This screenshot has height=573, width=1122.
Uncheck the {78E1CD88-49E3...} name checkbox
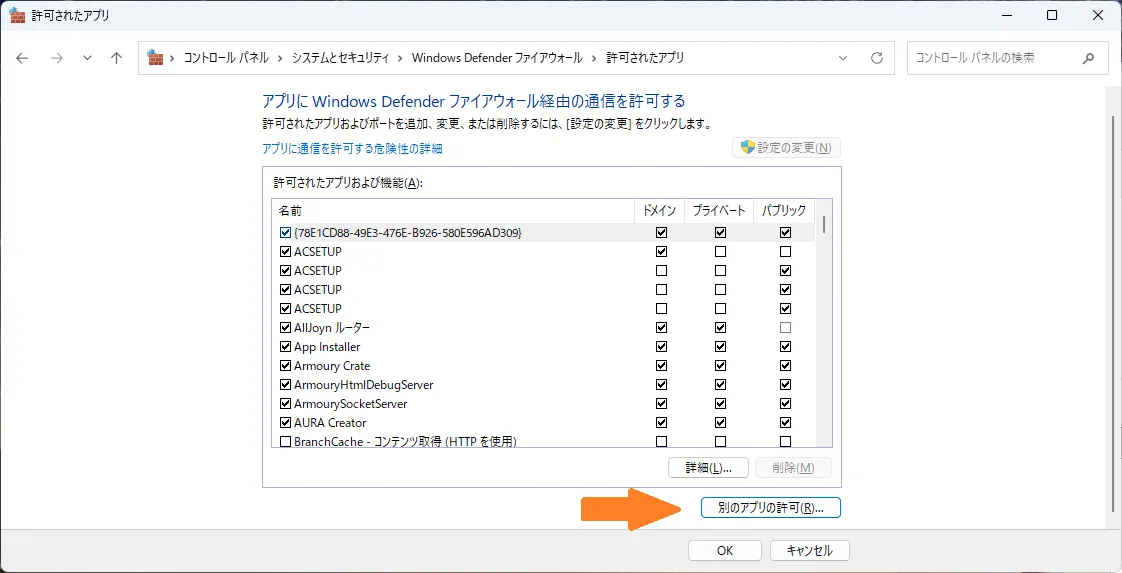point(286,232)
